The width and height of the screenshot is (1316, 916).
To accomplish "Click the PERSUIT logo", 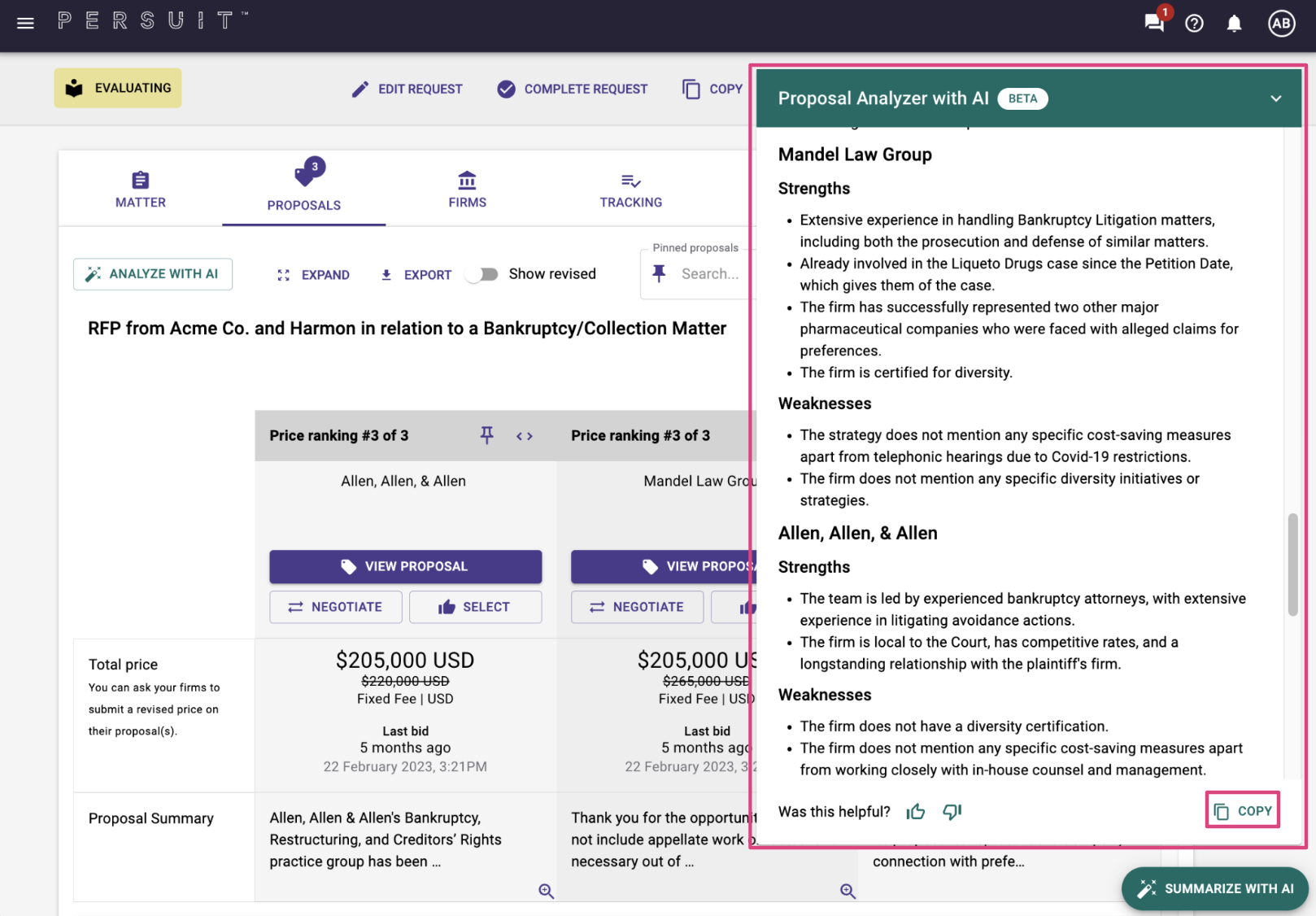I will (152, 20).
